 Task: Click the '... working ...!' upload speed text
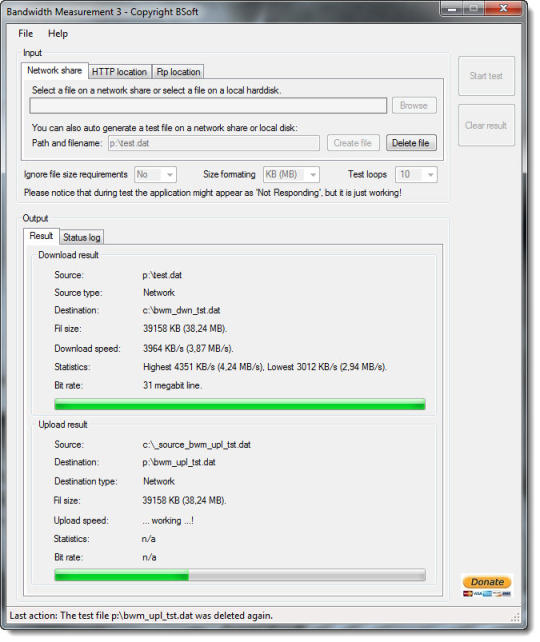[x=168, y=521]
